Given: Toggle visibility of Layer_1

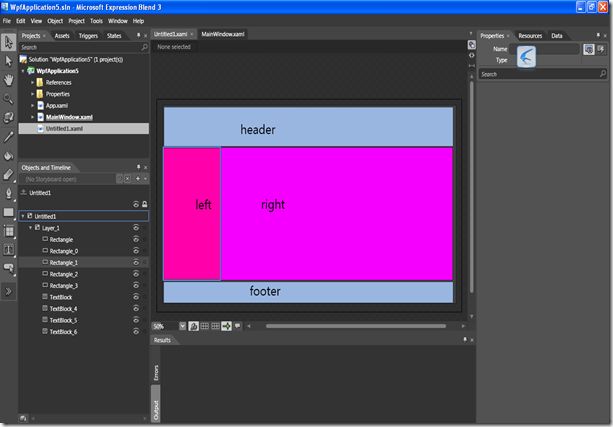Looking at the screenshot, I should (x=136, y=228).
